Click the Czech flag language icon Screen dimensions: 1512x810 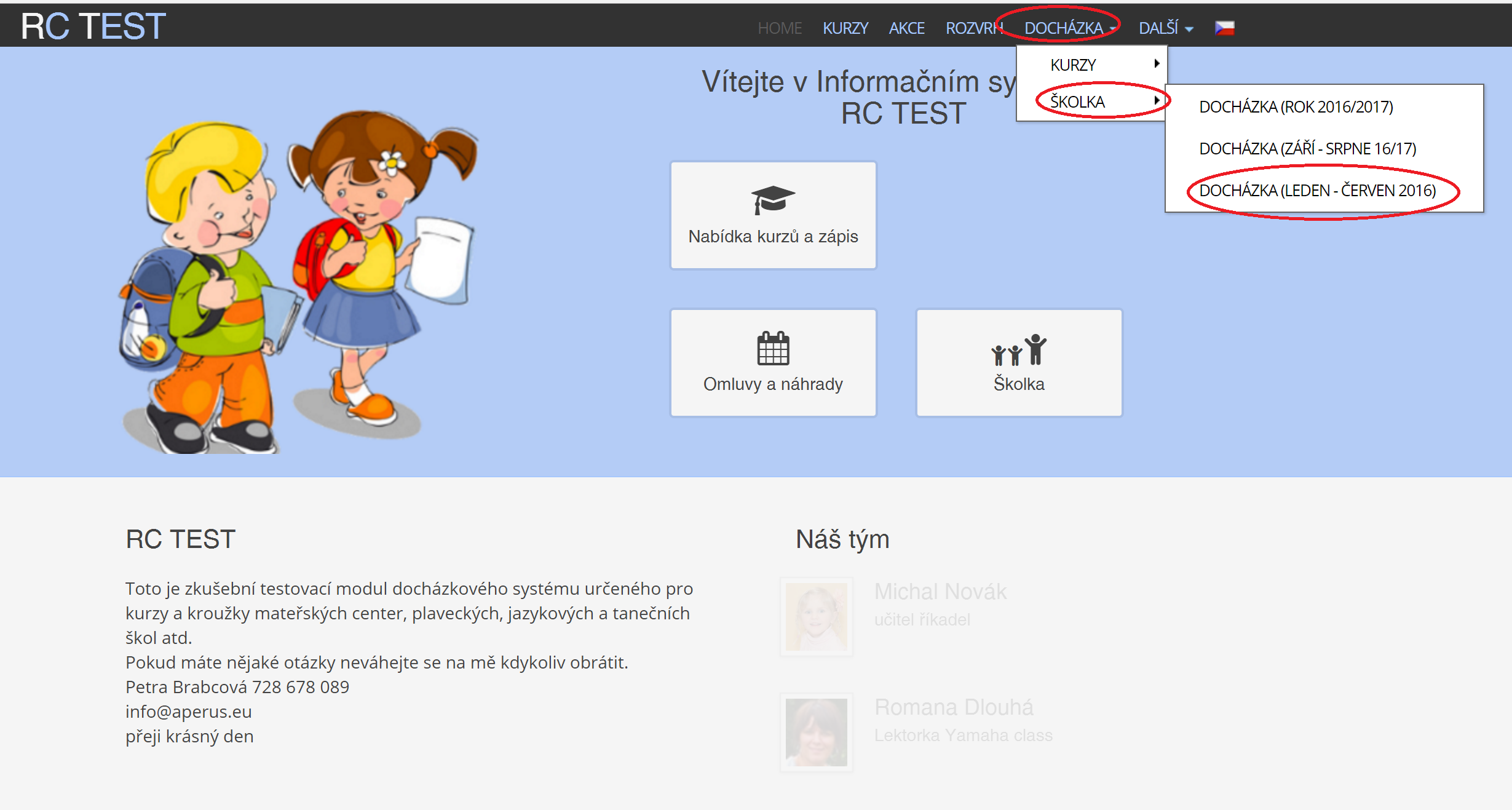tap(1224, 28)
